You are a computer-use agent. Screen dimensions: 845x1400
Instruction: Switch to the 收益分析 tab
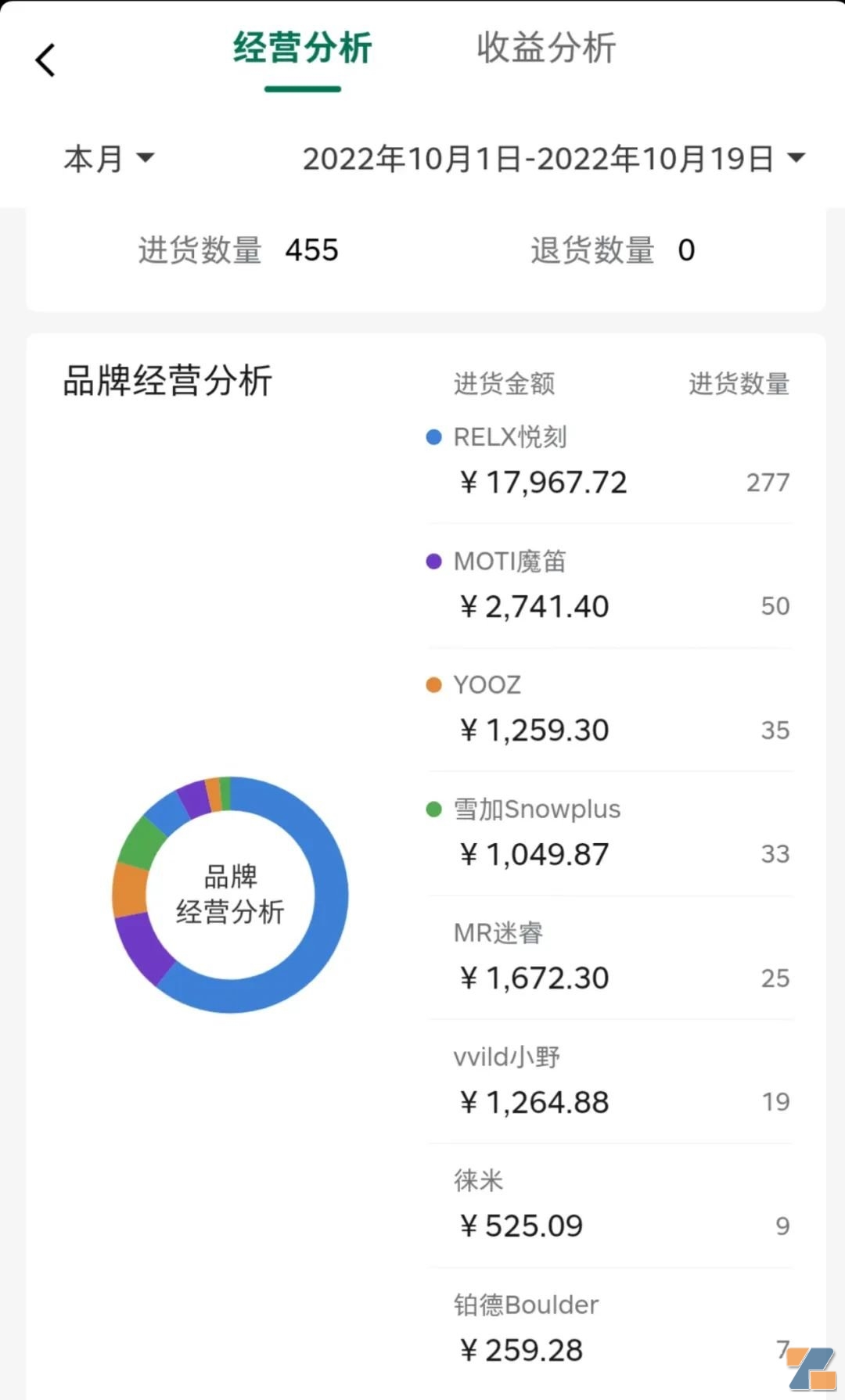[x=546, y=48]
